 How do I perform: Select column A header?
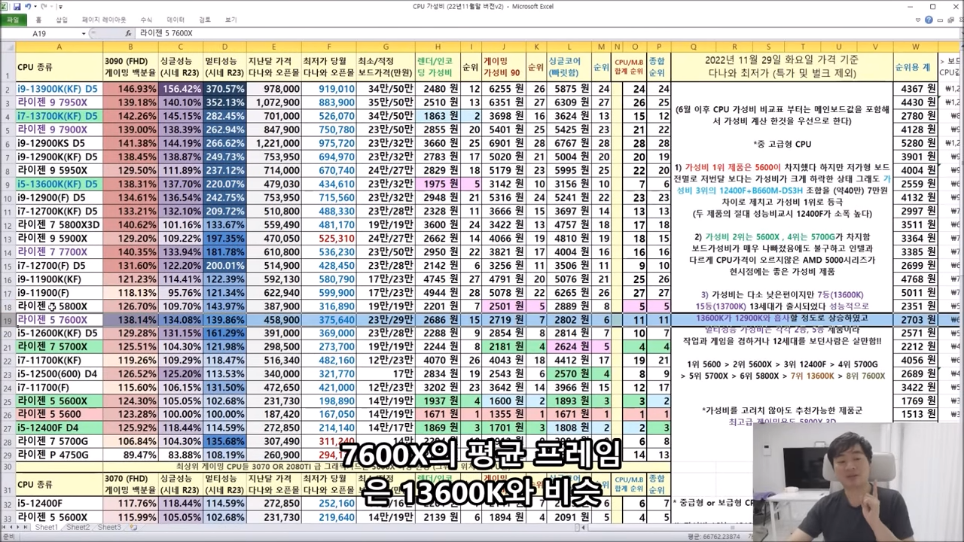click(x=59, y=47)
